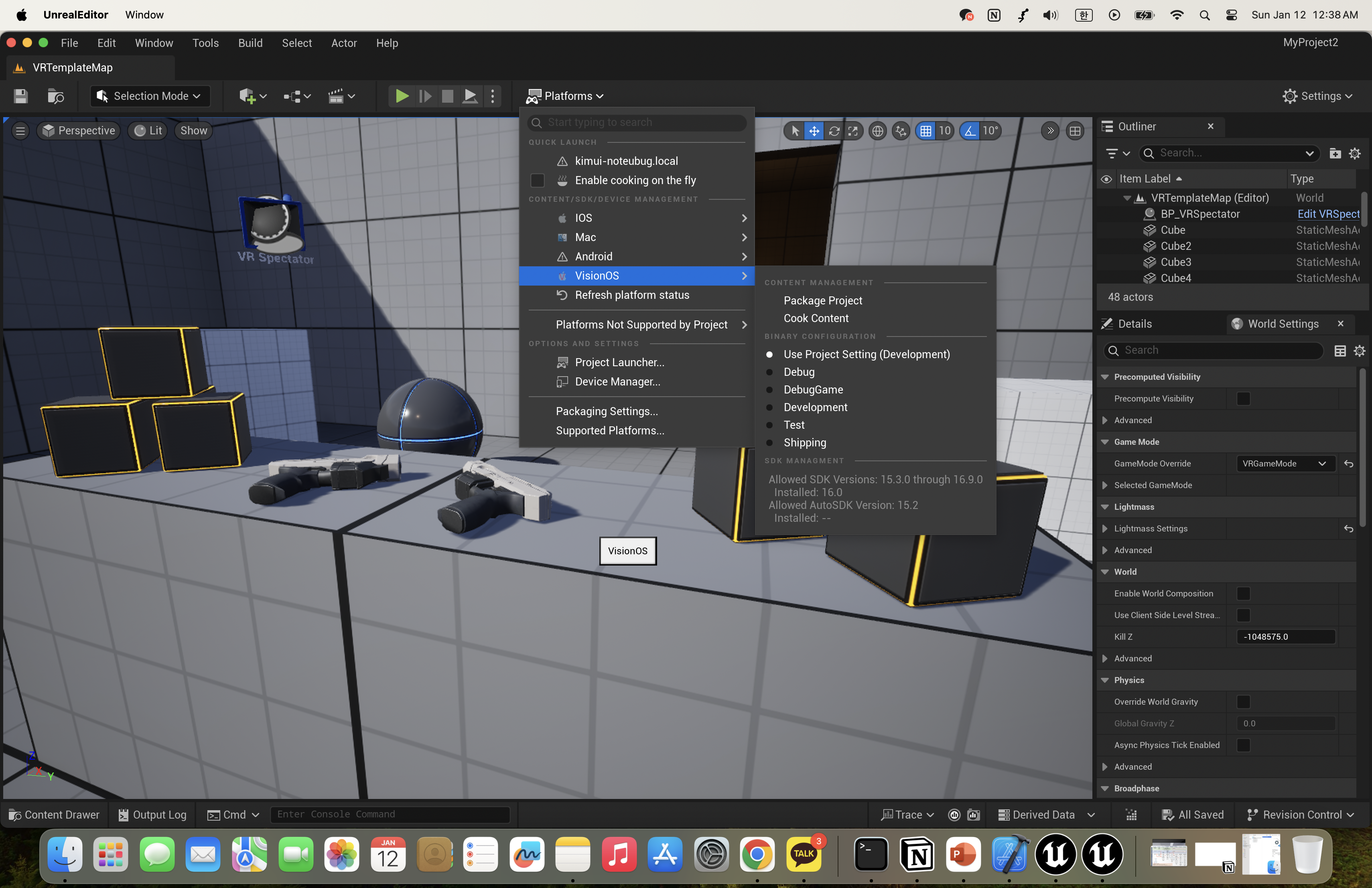
Task: Enable World Composition checkbox
Action: click(1243, 594)
